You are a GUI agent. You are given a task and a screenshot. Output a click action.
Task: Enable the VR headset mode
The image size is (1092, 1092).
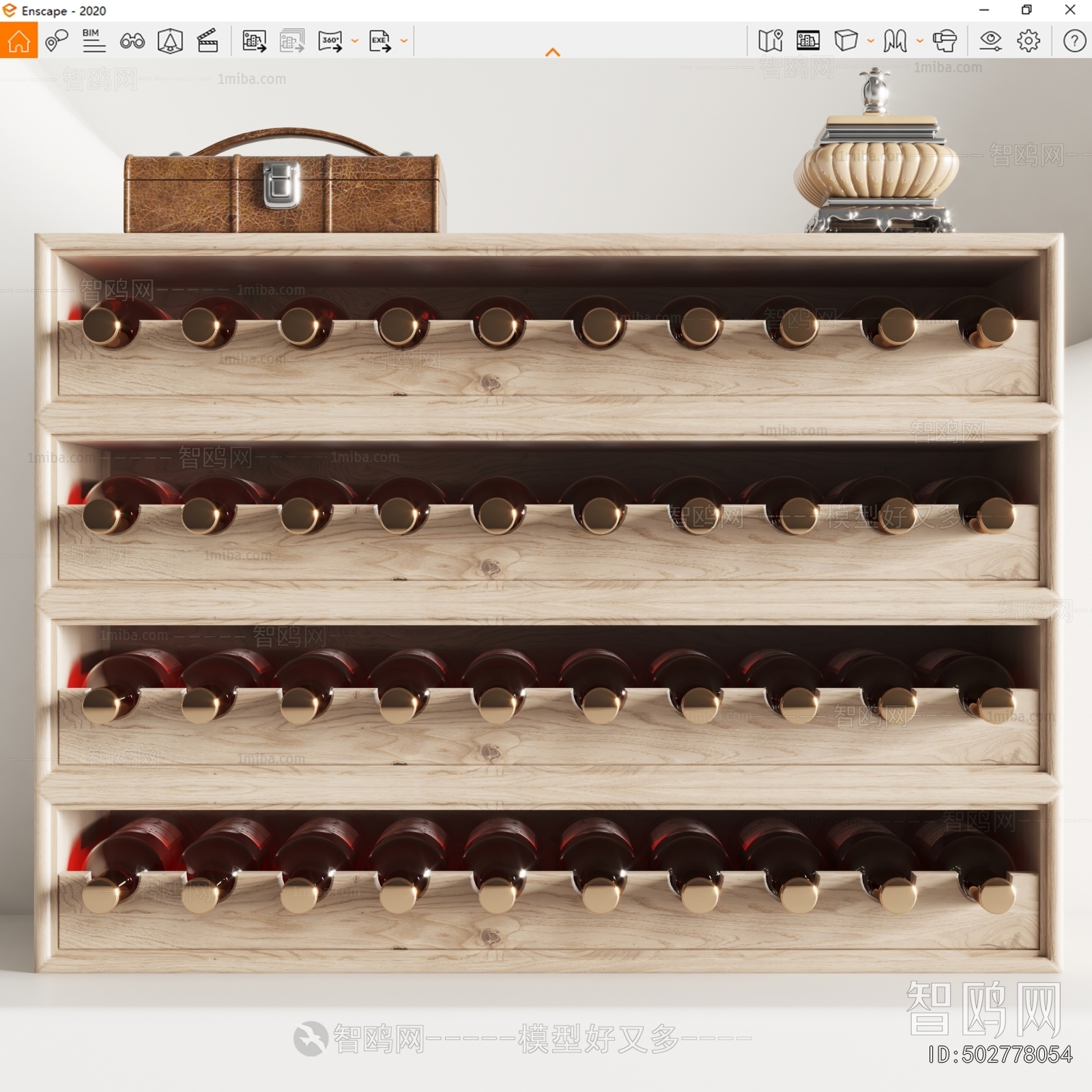pos(945,41)
